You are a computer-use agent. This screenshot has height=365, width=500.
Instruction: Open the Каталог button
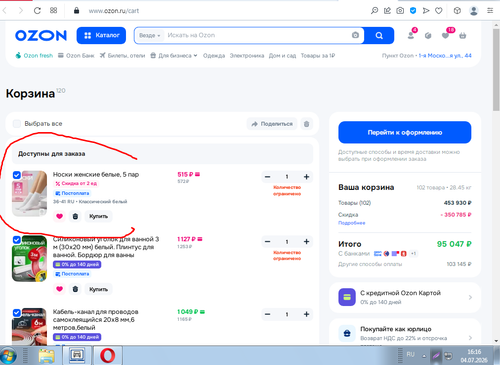click(101, 35)
